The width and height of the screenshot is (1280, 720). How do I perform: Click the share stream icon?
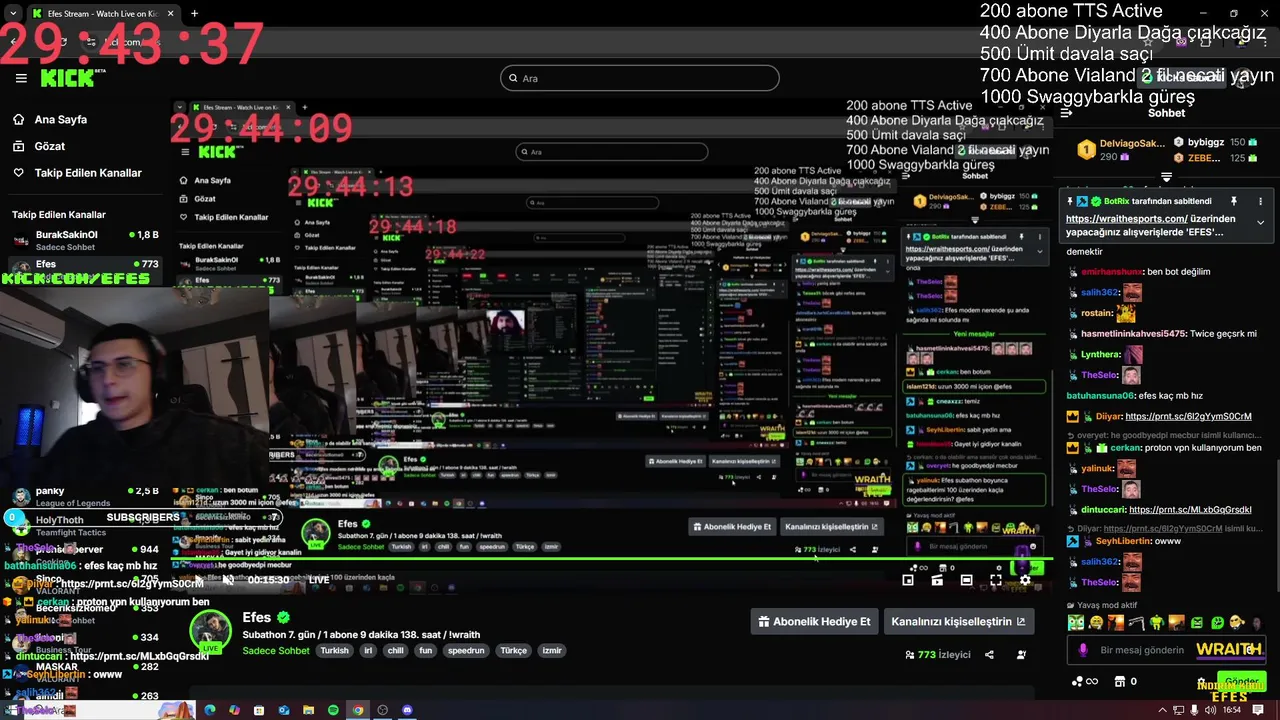click(x=989, y=655)
